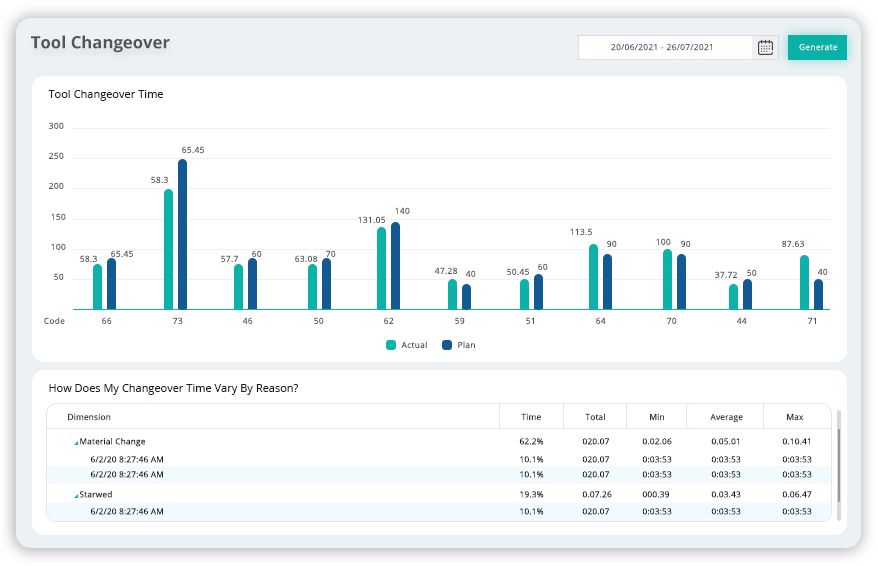878x566 pixels.
Task: Sort by the Time column header
Action: tap(531, 417)
